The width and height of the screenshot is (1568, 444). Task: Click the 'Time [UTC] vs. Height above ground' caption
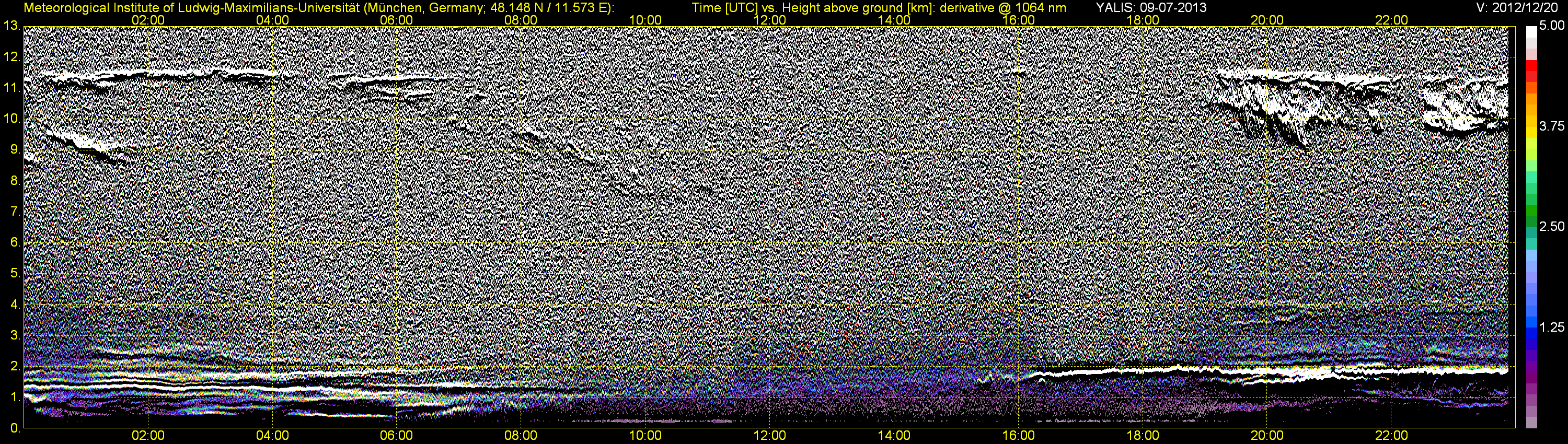click(x=879, y=8)
